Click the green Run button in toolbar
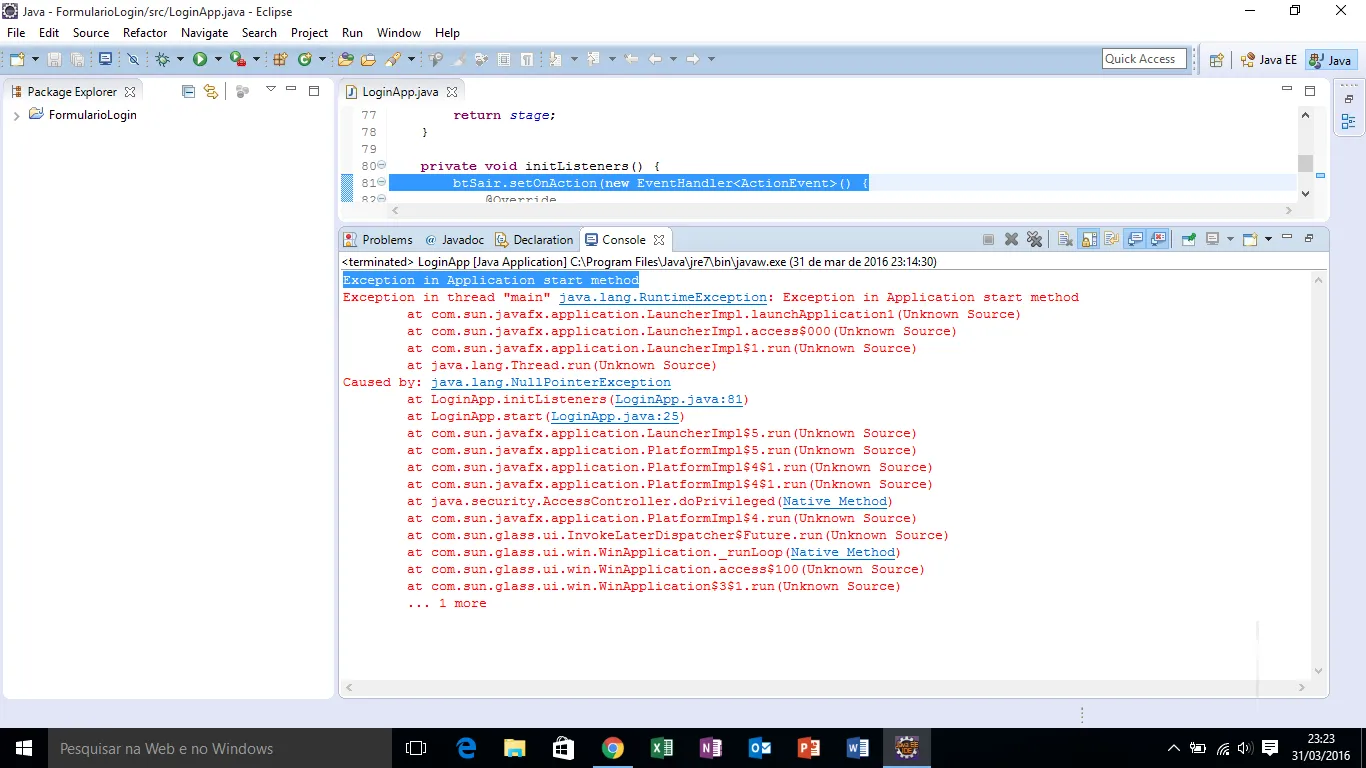 [200, 60]
